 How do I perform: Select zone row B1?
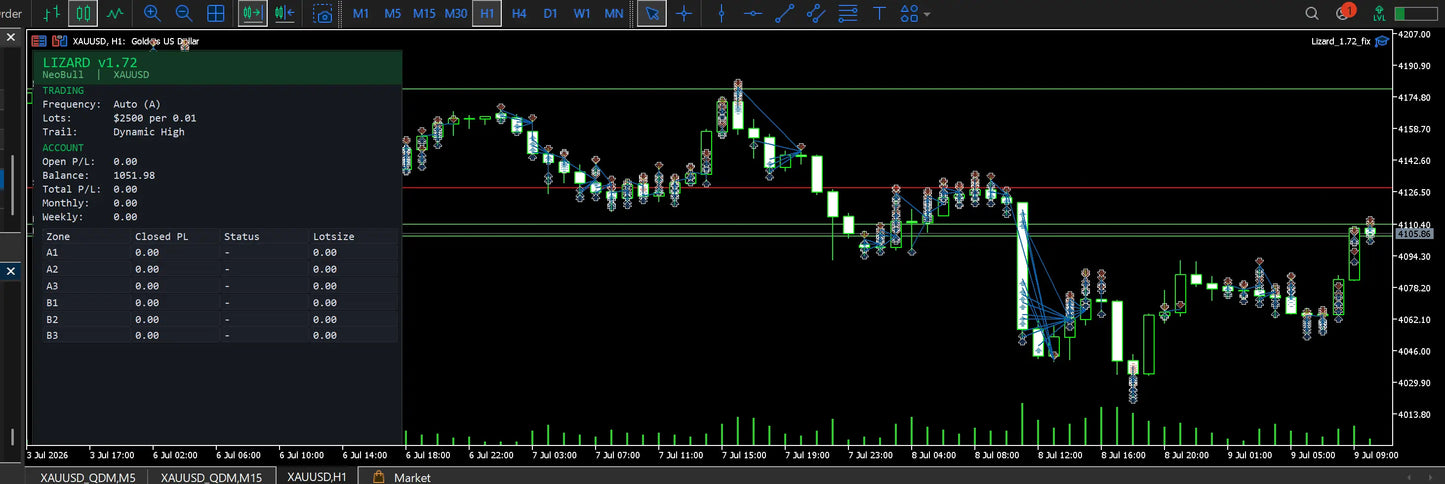click(x=220, y=302)
